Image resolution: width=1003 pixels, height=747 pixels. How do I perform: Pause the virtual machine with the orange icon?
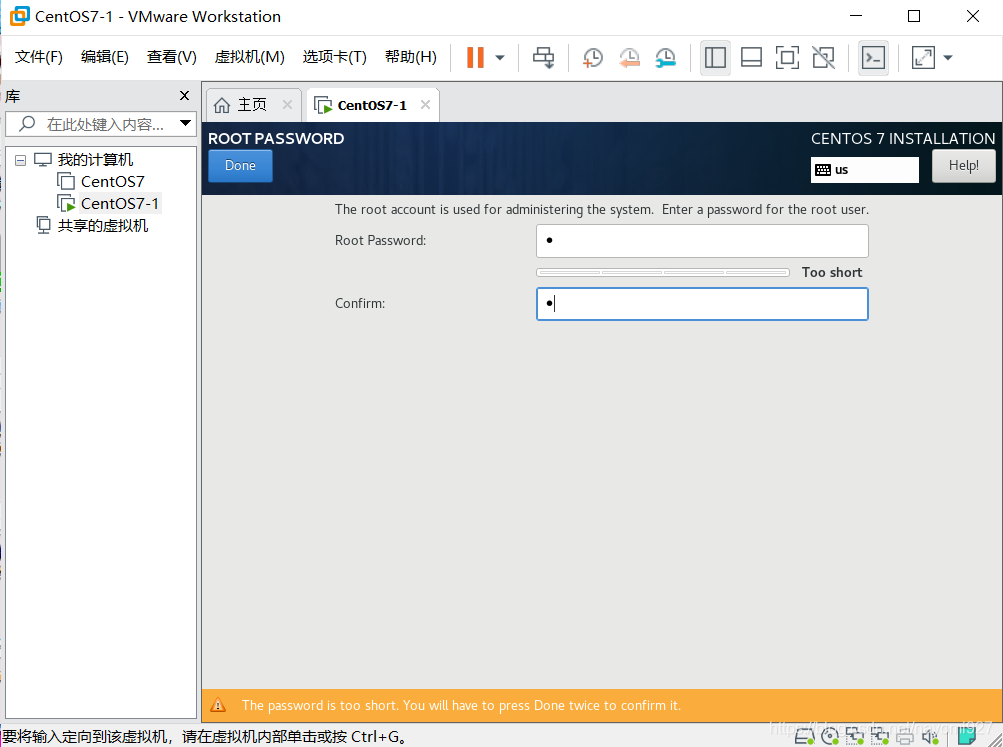[x=475, y=58]
